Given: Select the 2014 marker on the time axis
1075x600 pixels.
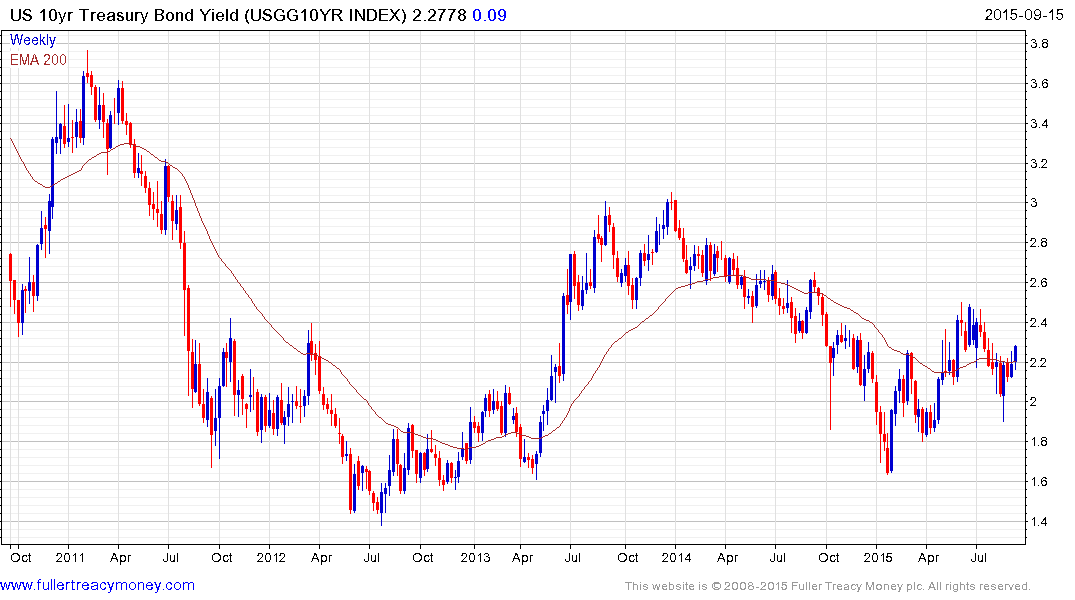Looking at the screenshot, I should 675,557.
